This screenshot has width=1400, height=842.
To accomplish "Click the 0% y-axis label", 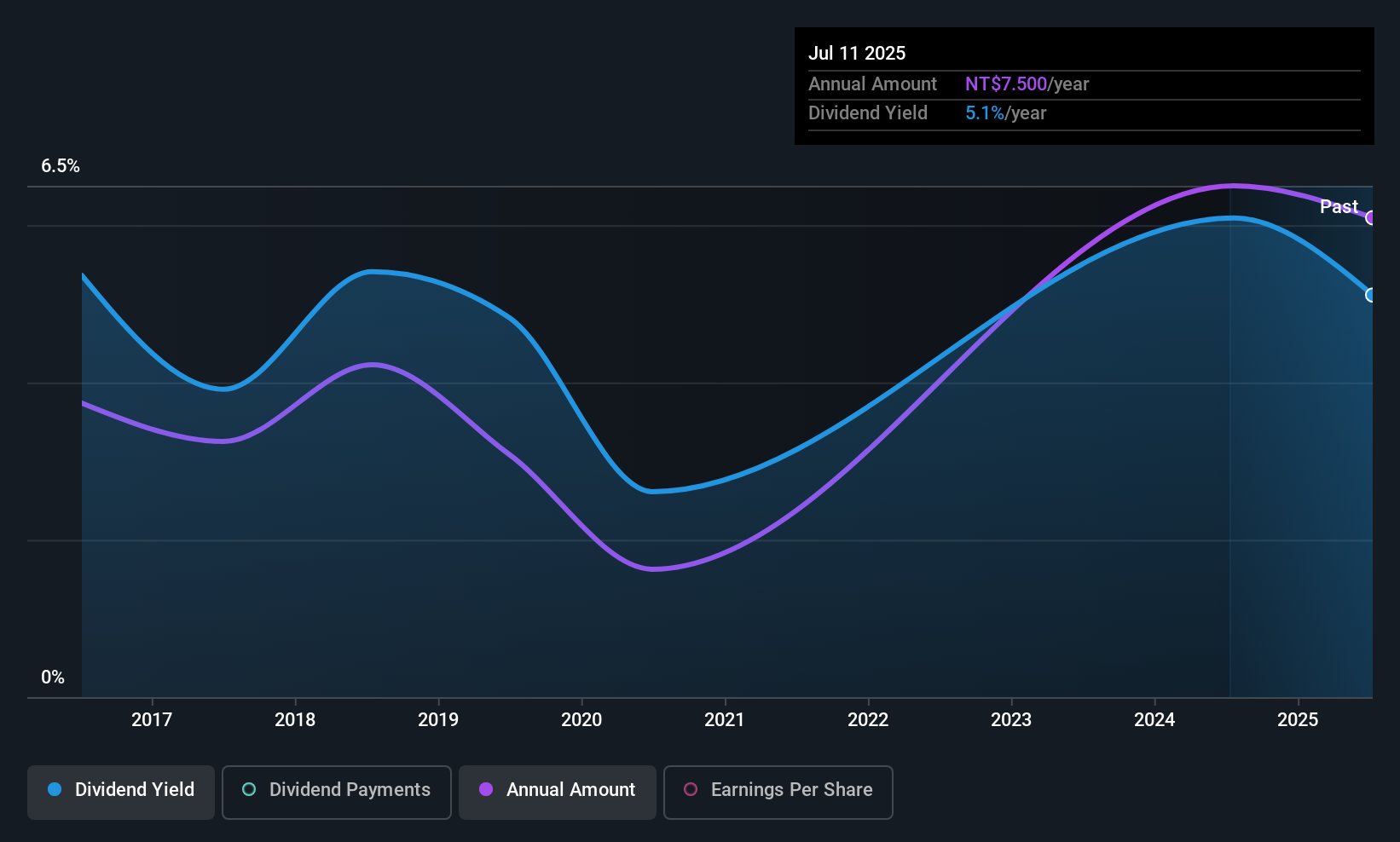I will pos(53,678).
